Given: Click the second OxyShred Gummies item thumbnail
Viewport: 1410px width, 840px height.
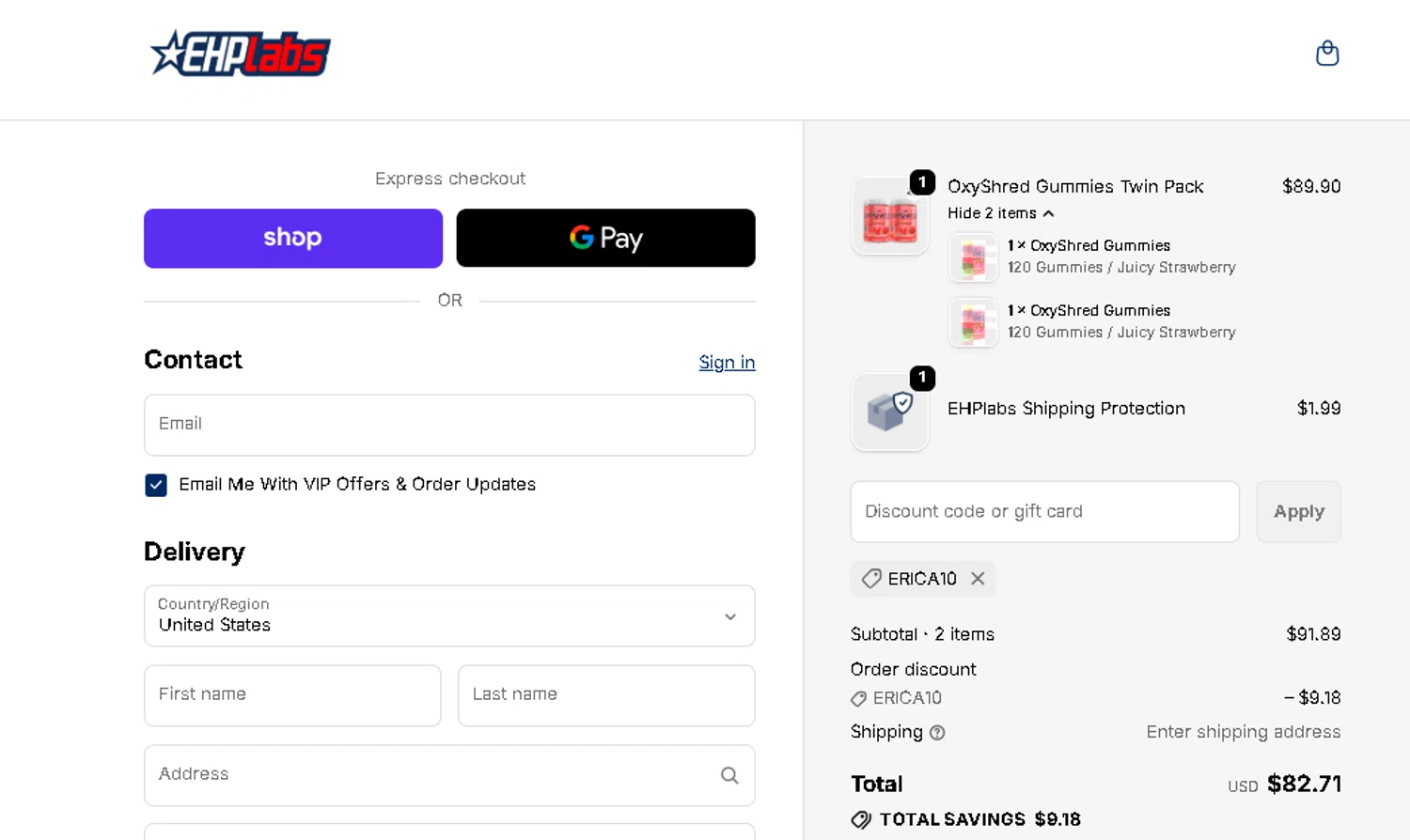Looking at the screenshot, I should coord(973,322).
